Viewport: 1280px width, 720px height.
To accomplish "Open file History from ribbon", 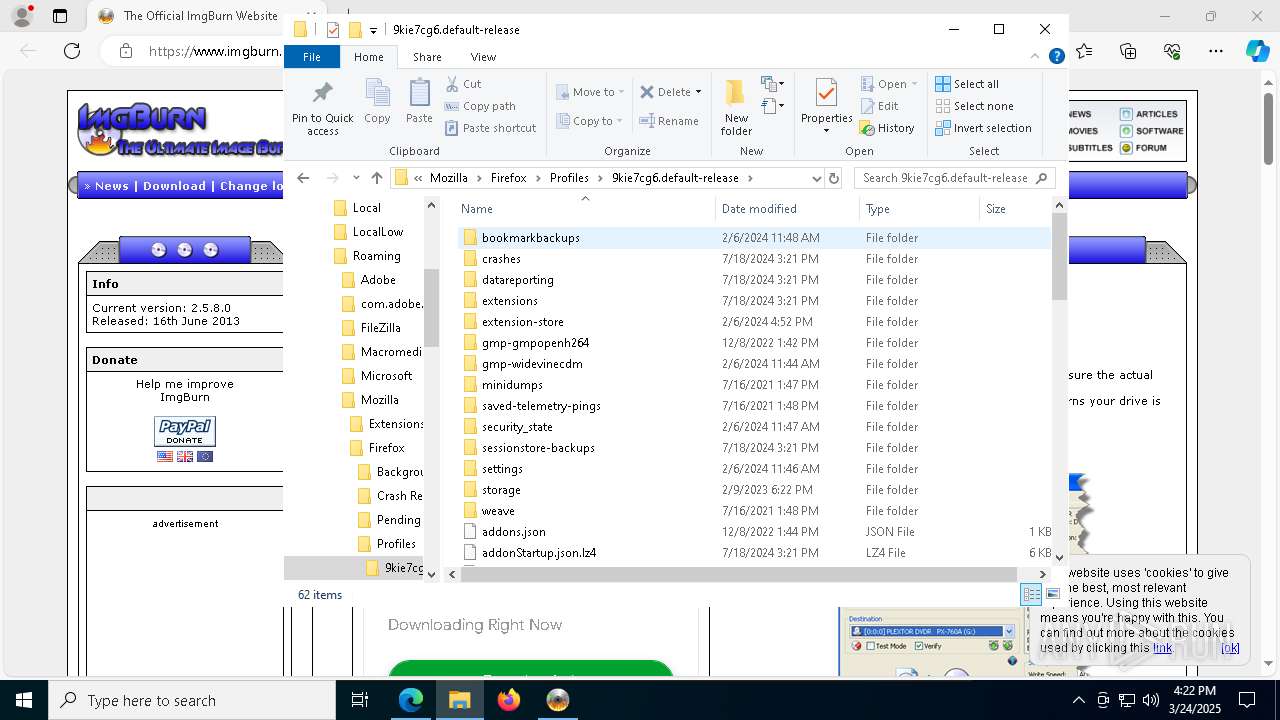I will tap(887, 128).
